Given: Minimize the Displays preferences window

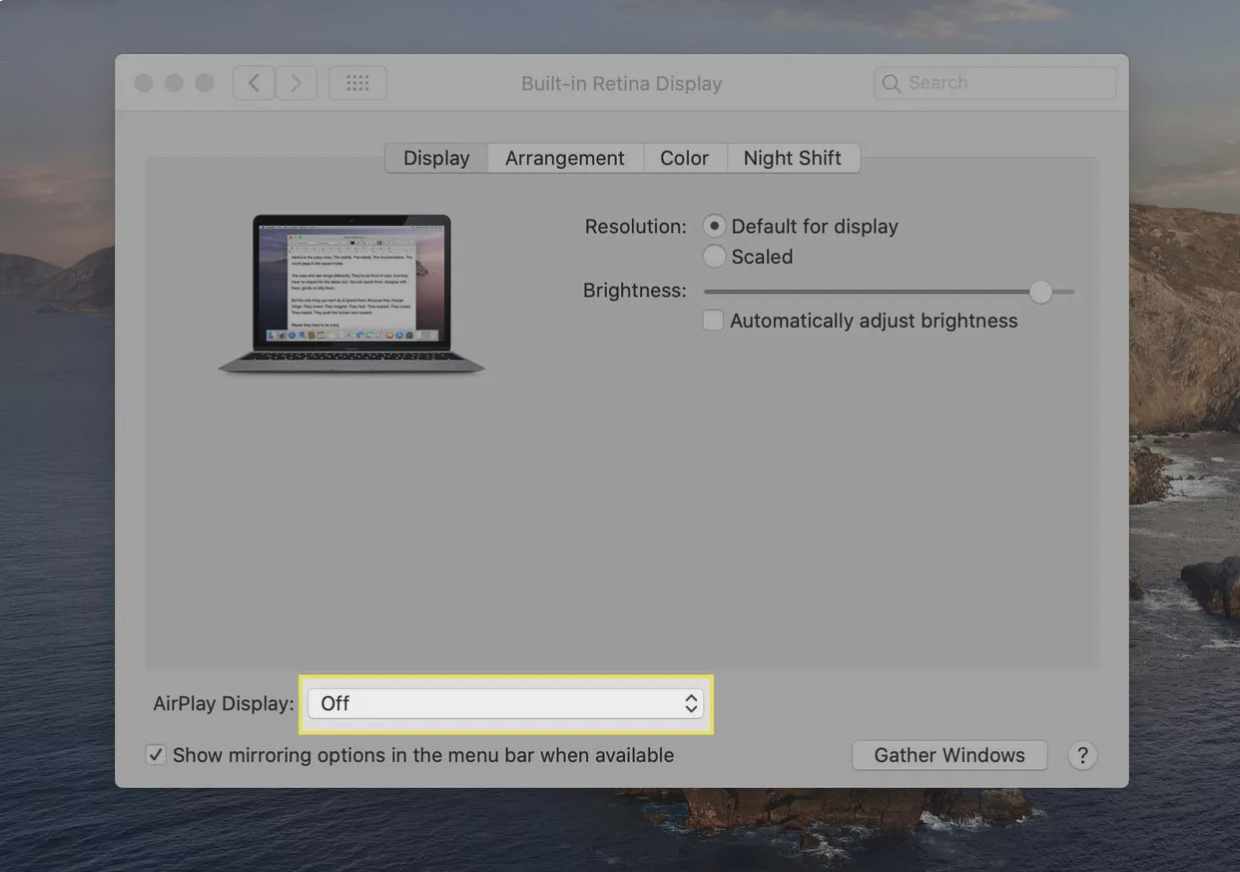Looking at the screenshot, I should [174, 83].
